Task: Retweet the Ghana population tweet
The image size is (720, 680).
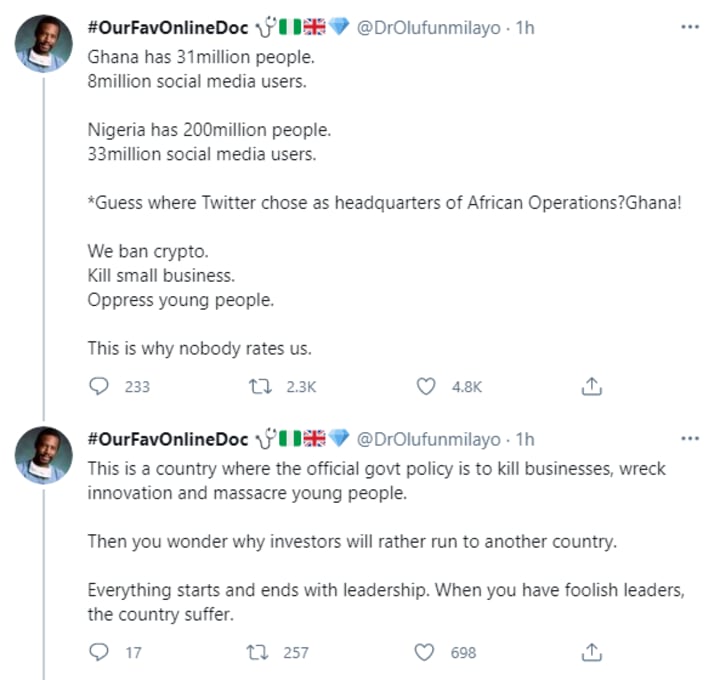Action: 260,387
